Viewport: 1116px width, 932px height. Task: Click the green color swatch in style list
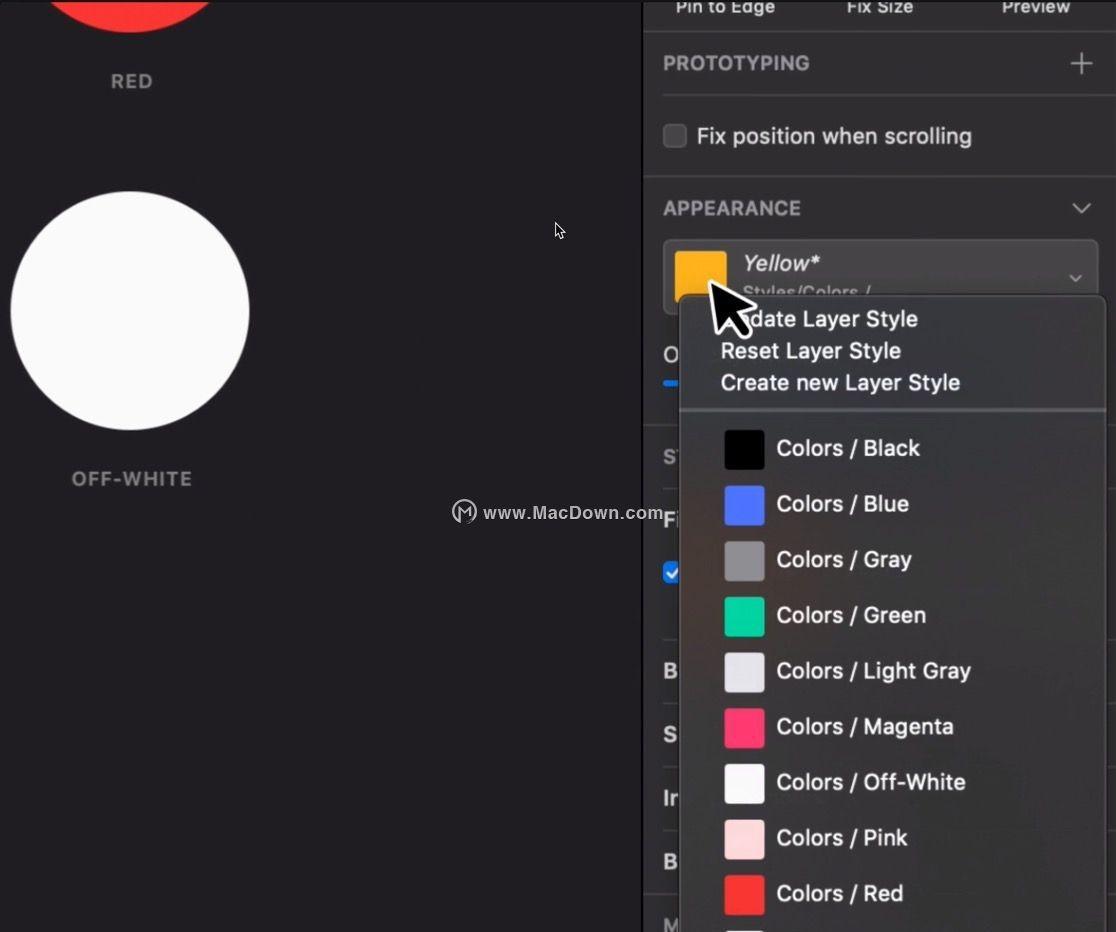click(744, 616)
